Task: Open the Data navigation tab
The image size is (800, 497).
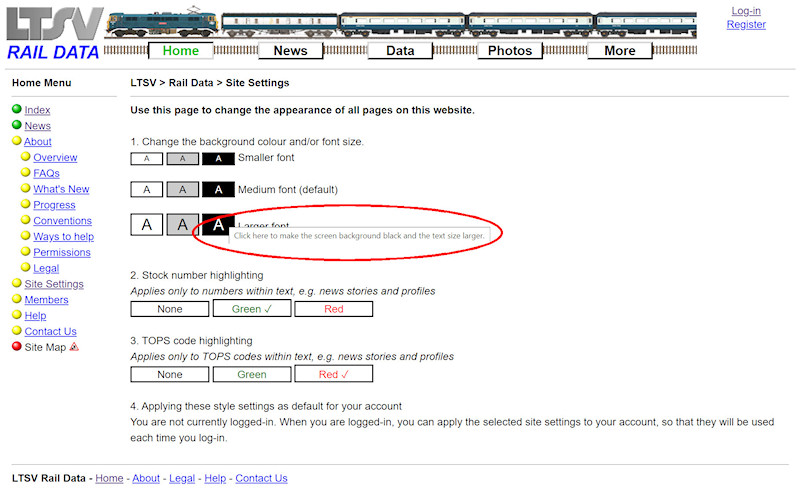Action: tap(400, 51)
